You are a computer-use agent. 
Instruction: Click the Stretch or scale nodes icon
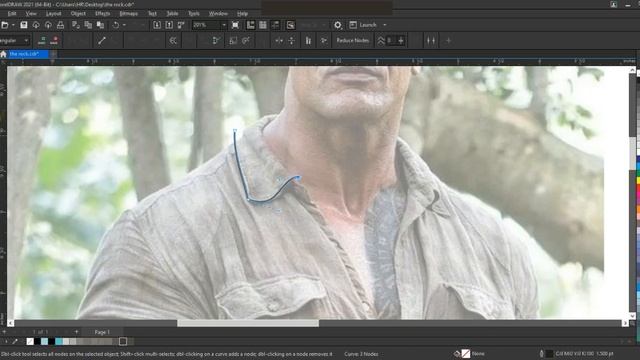pos(233,40)
